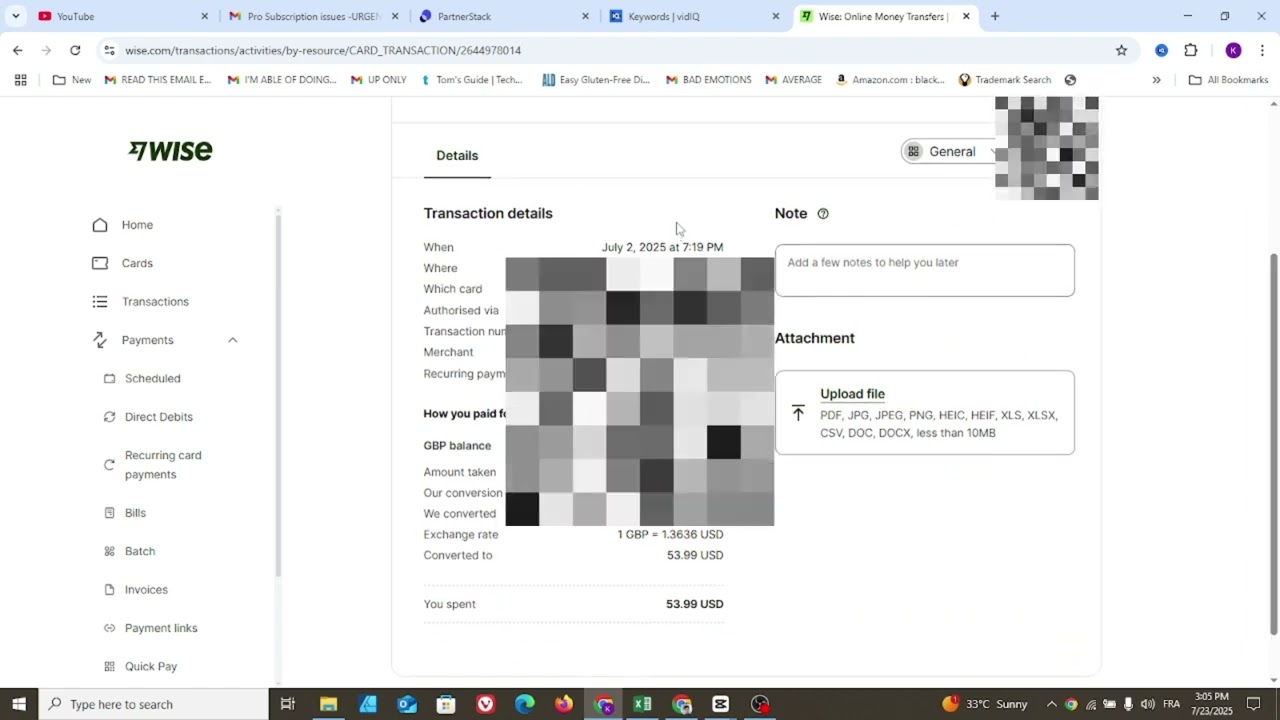
Task: Switch to the Pro Subscription issues Gmail tab
Action: [x=313, y=16]
